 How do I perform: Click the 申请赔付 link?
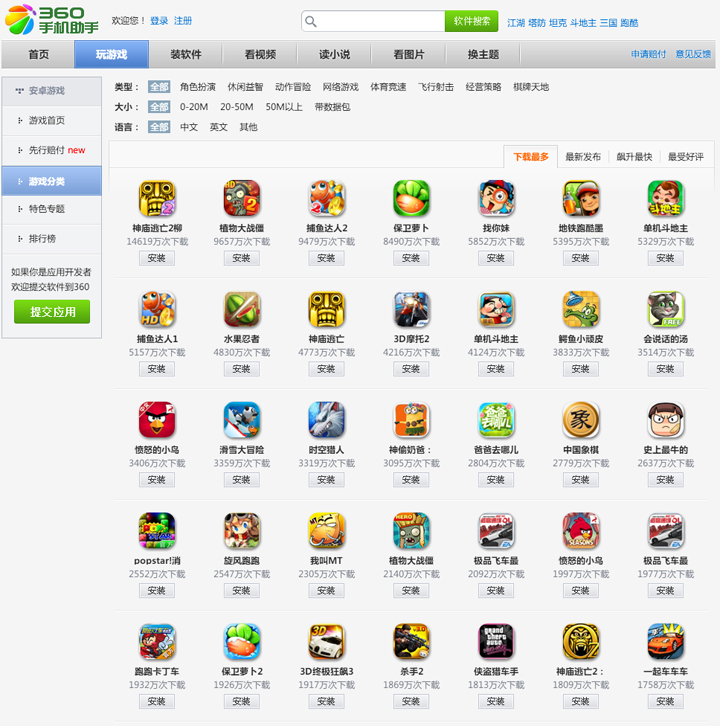point(648,54)
